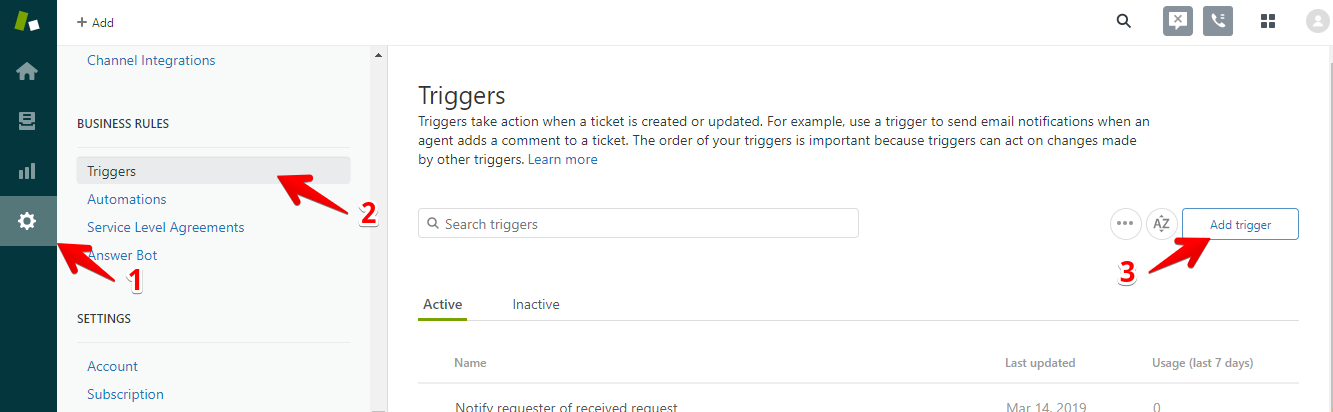Click the Add new tab button
This screenshot has width=1333, height=412.
point(95,22)
